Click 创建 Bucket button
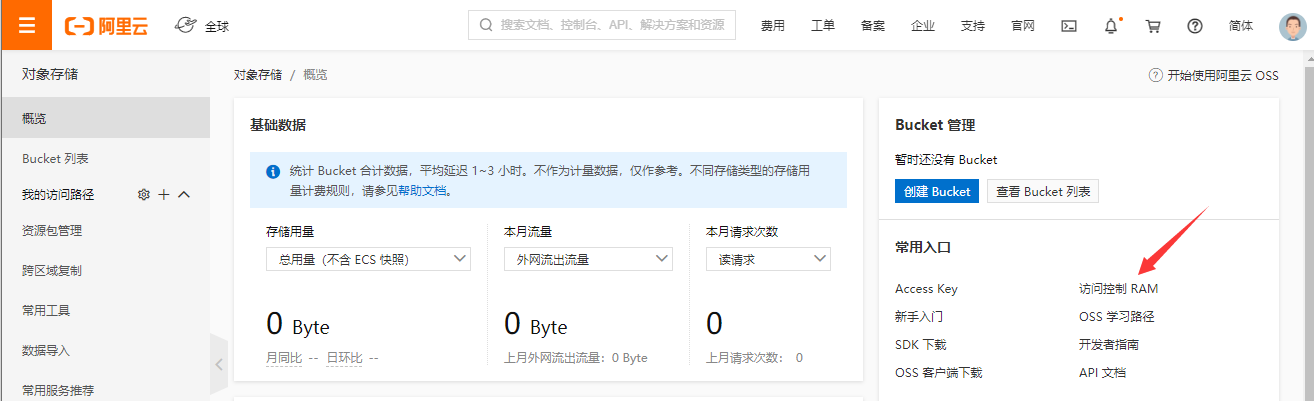1314x401 pixels. 937,191
